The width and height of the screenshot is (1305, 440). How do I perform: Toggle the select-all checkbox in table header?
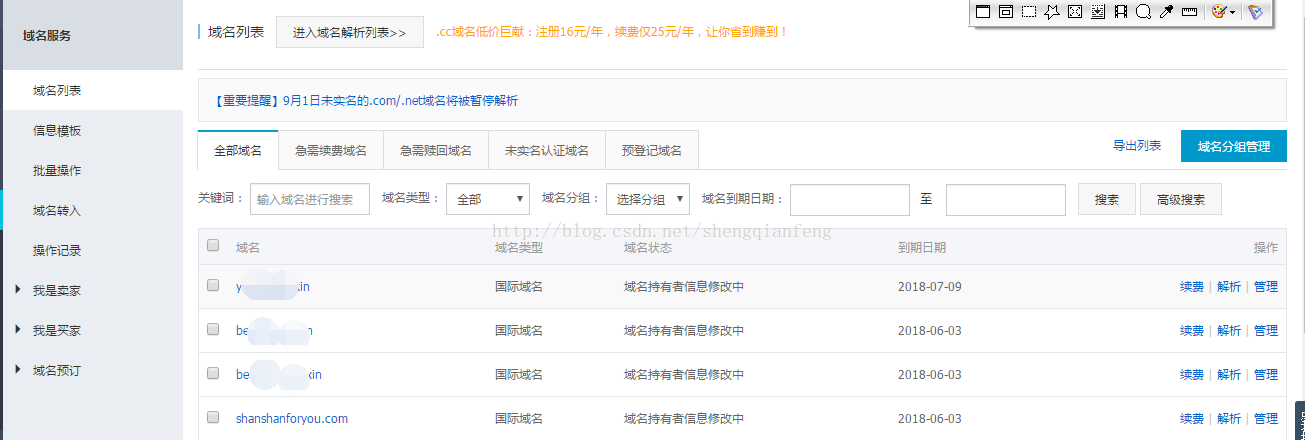213,245
